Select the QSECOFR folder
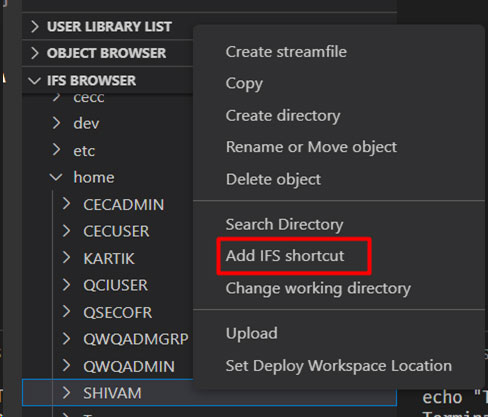Screen dimensions: 488x417 (117, 313)
